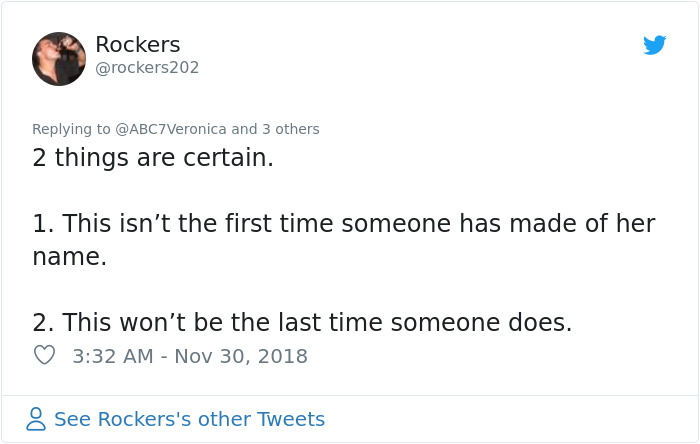Open the @rockers202 handle
Viewport: 700px width, 444px height.
[147, 68]
